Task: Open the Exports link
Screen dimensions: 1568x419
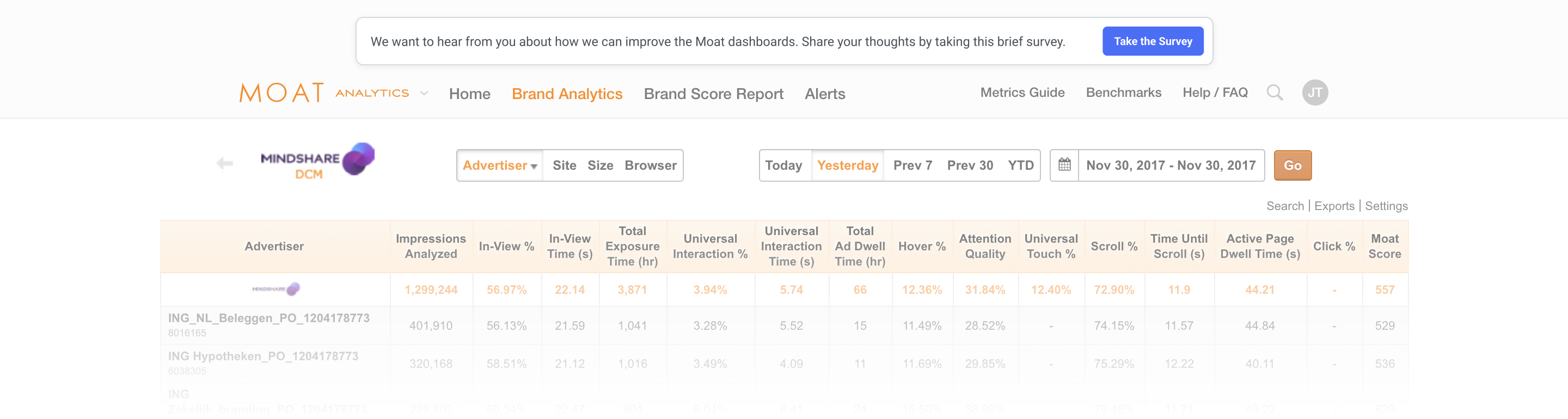Action: pos(1334,206)
